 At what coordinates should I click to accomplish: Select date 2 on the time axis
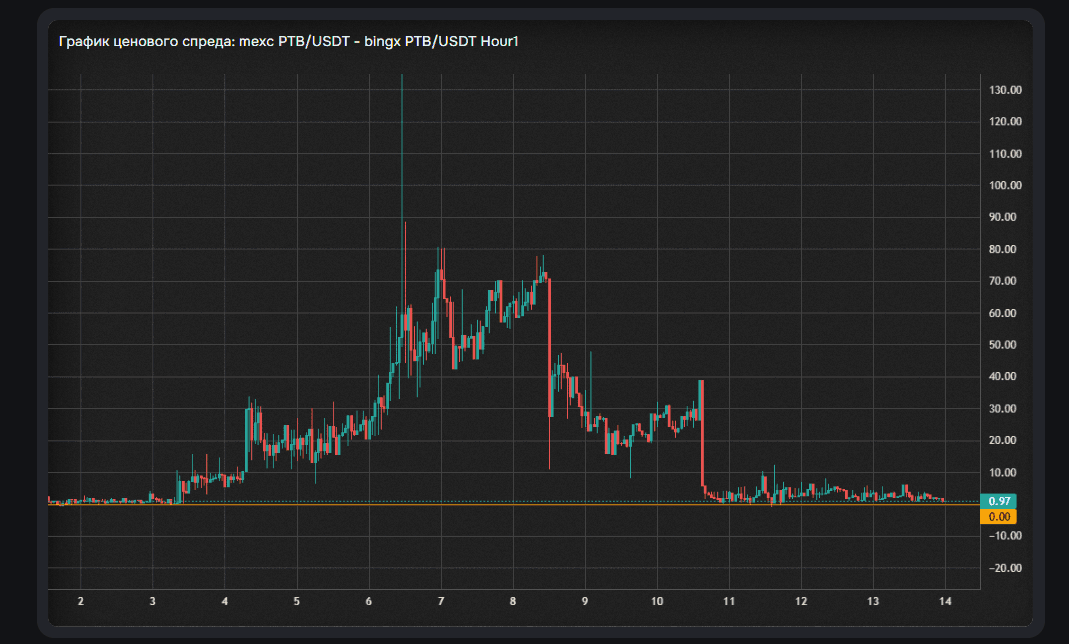pyautogui.click(x=81, y=602)
